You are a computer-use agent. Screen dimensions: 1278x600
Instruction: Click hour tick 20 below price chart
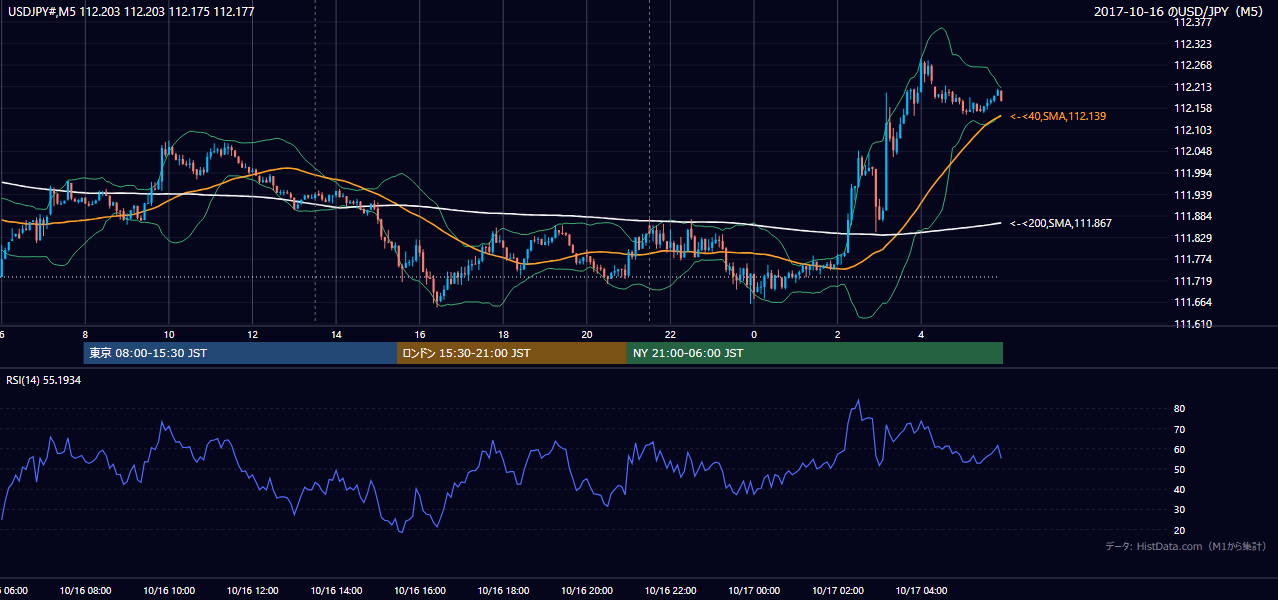(587, 335)
